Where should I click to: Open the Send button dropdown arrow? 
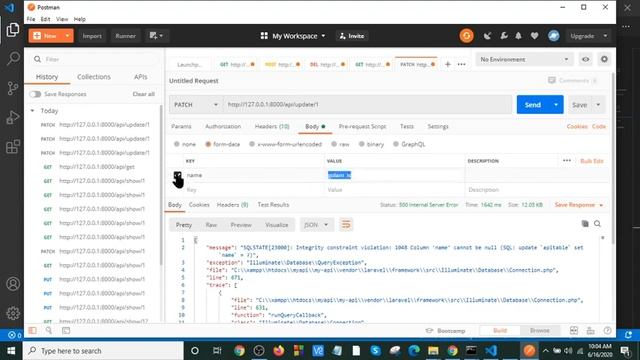point(556,105)
